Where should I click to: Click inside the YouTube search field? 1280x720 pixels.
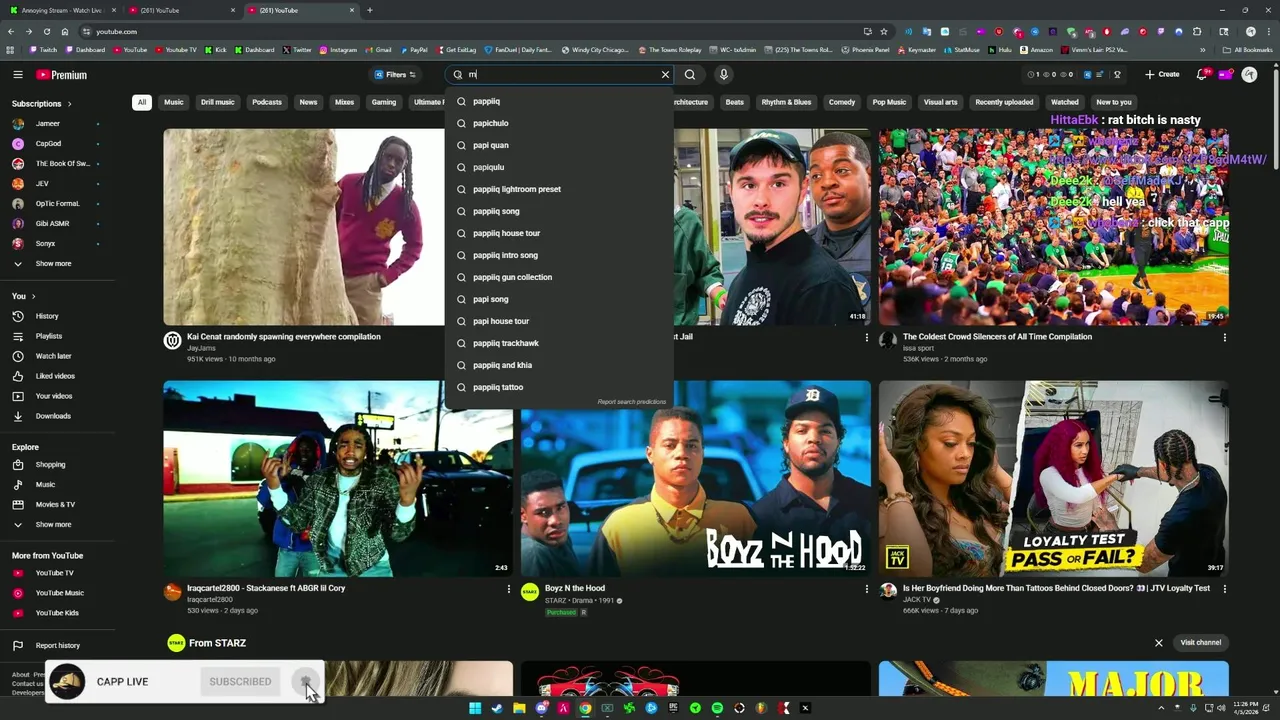(x=560, y=75)
